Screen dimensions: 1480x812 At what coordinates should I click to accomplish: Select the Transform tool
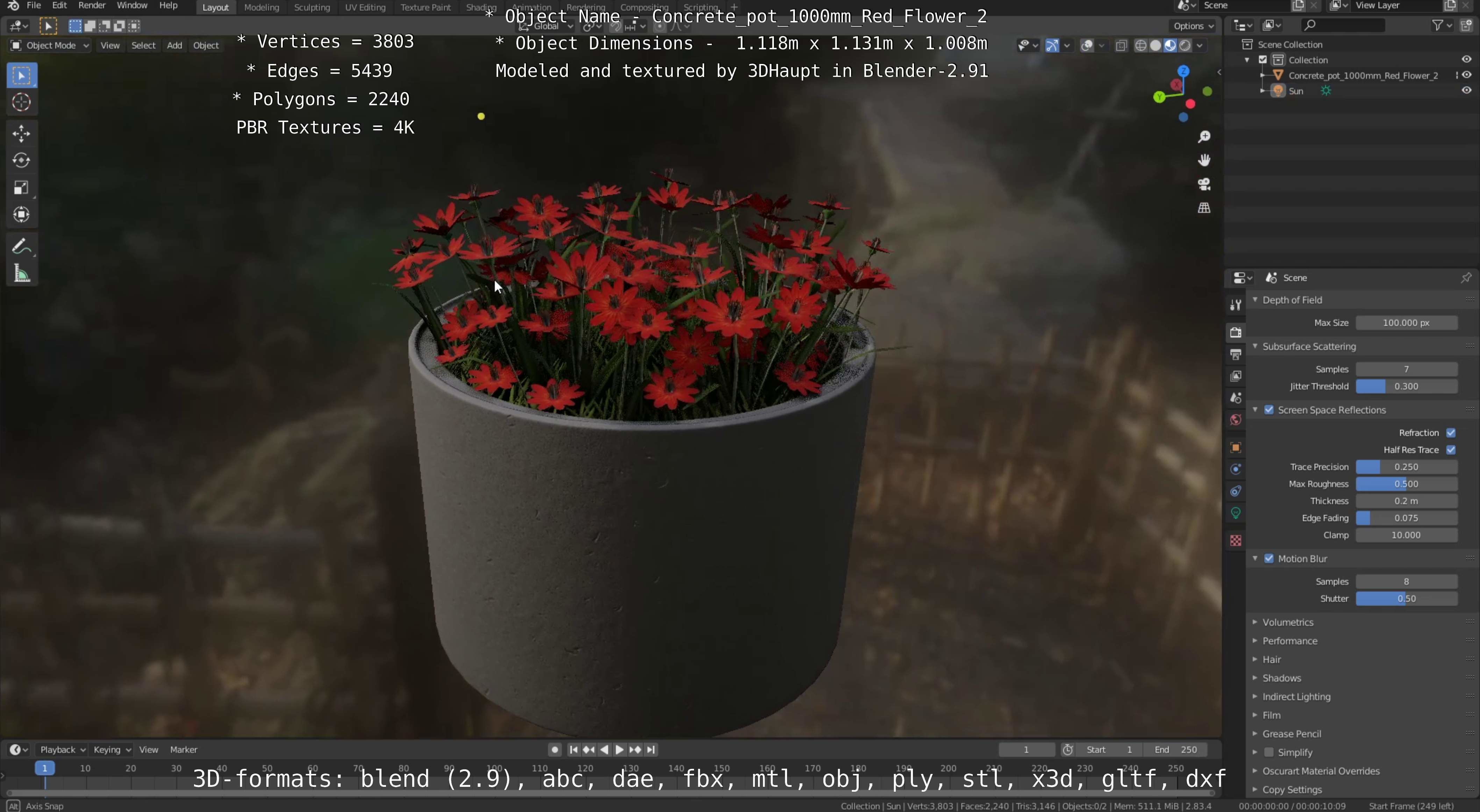22,214
